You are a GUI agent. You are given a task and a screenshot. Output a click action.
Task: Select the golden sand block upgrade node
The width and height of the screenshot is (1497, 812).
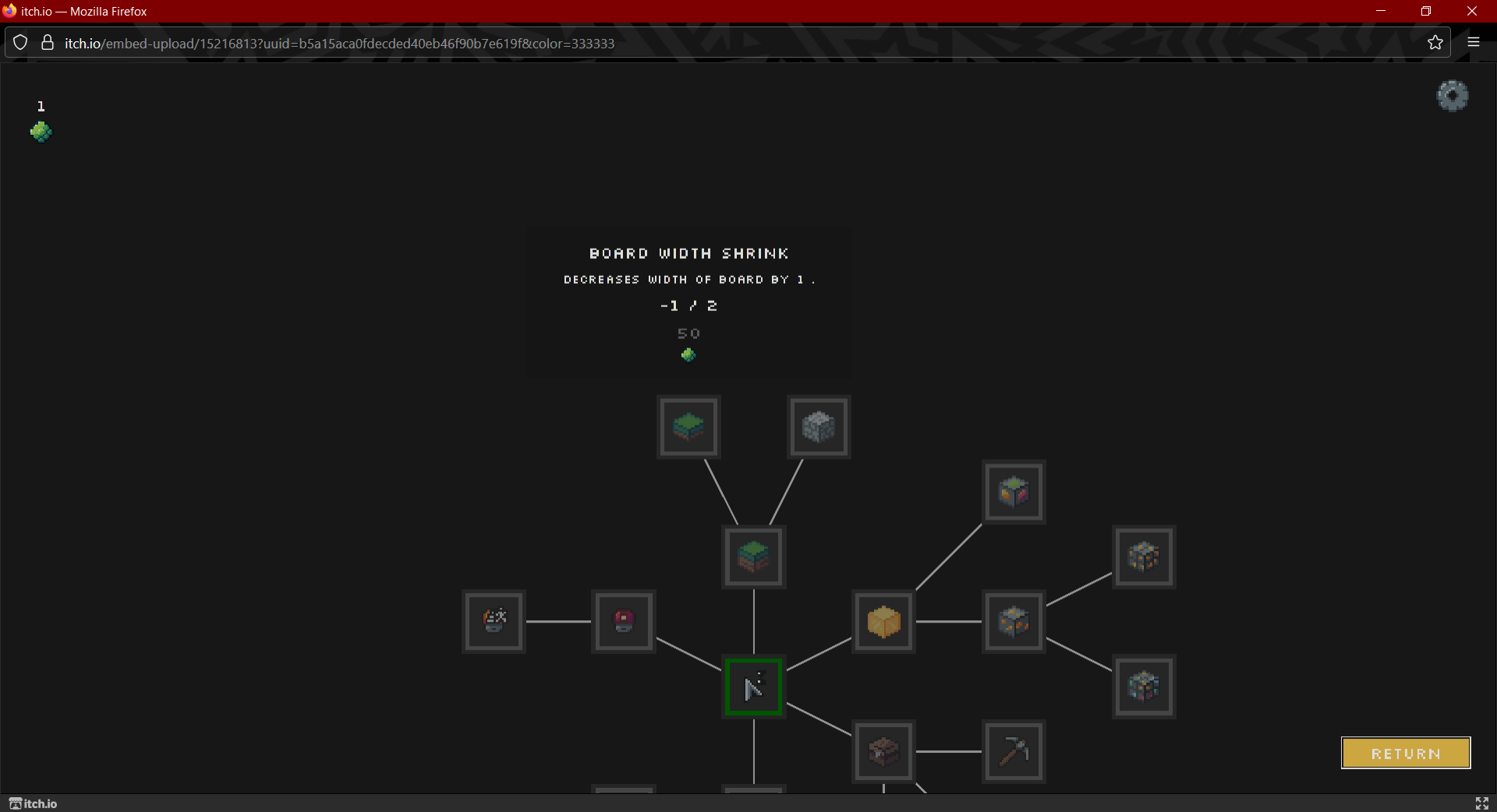pyautogui.click(x=883, y=622)
